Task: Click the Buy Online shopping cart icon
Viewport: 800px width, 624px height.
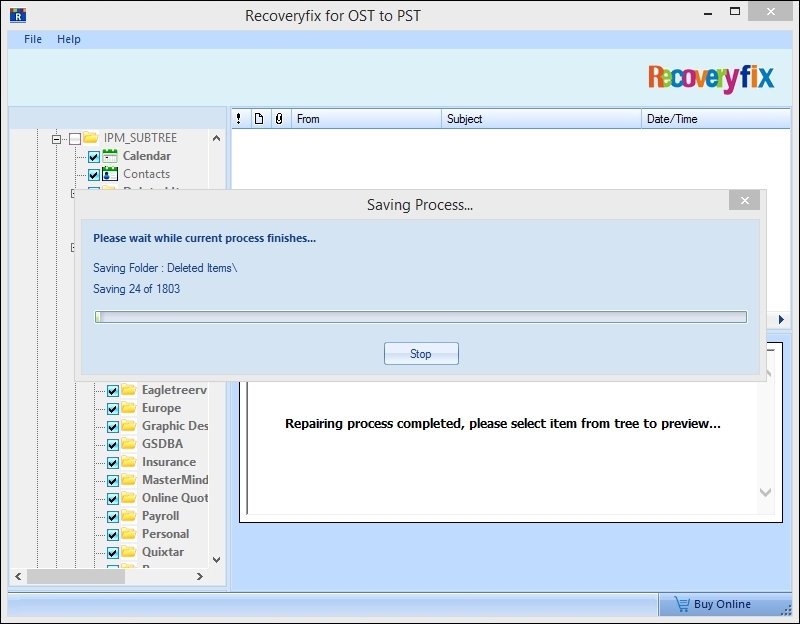Action: coord(682,604)
